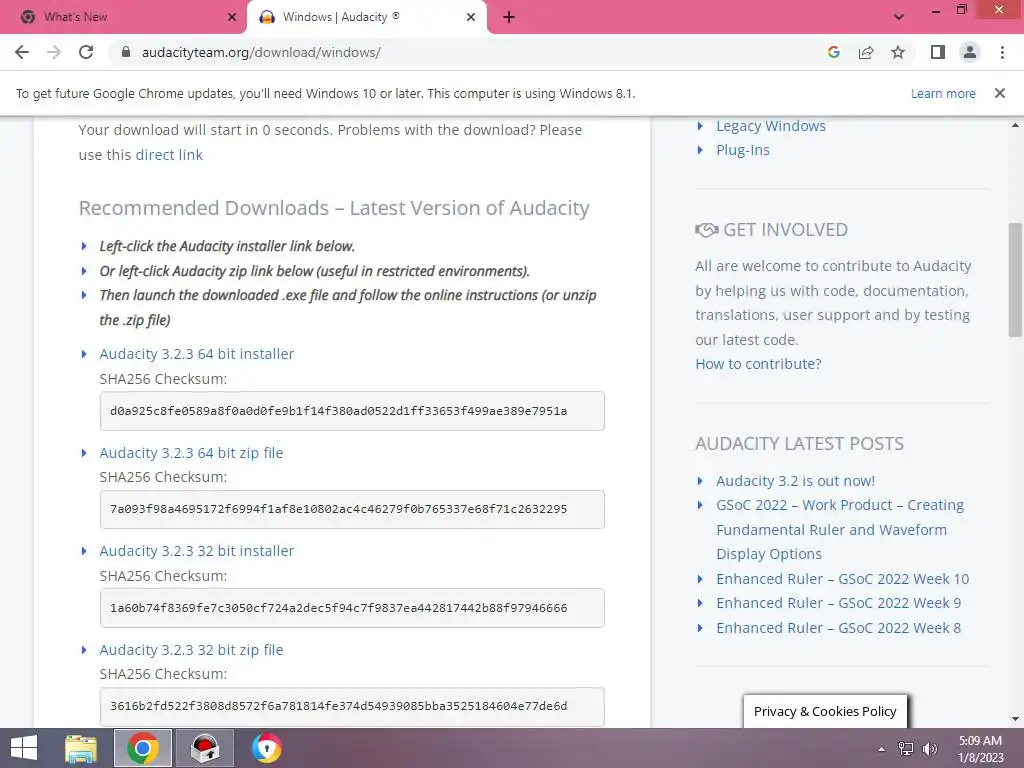The height and width of the screenshot is (768, 1024).
Task: Reload the Audacity download page
Action: point(86,52)
